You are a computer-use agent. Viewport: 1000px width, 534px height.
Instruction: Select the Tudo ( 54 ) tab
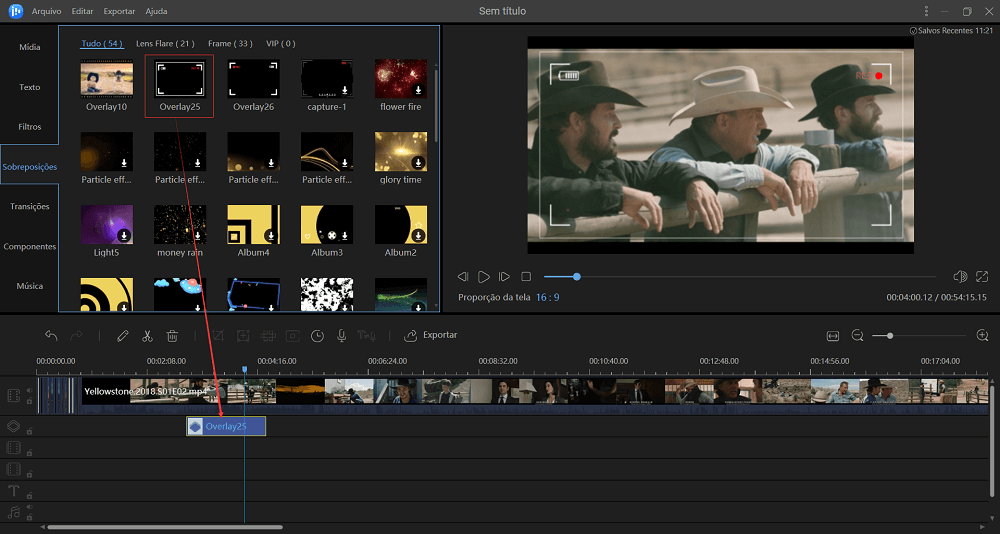pyautogui.click(x=102, y=43)
